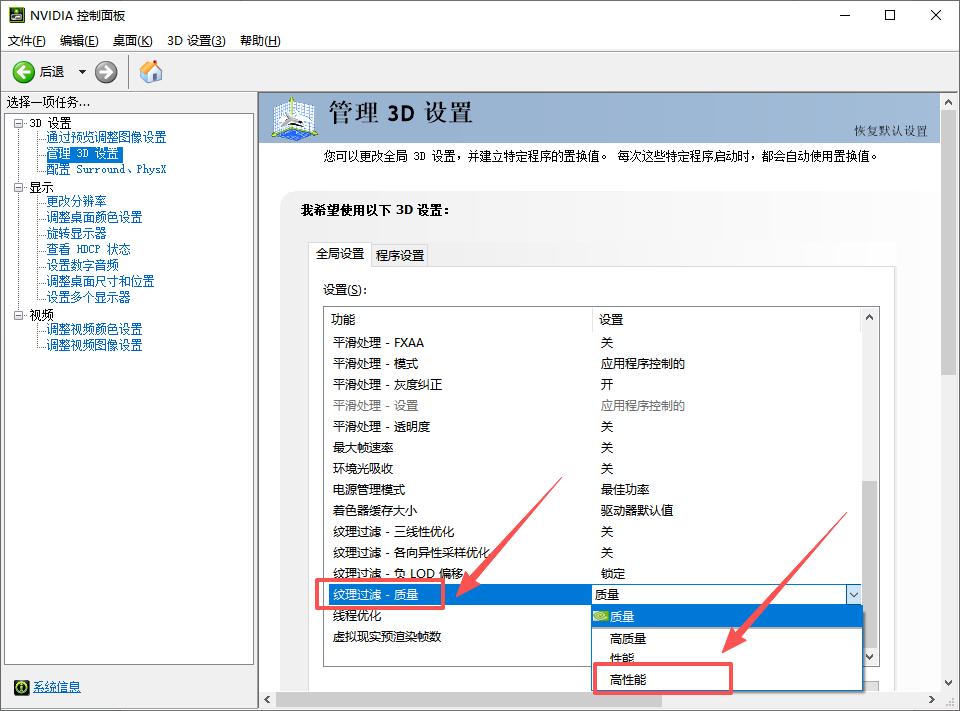This screenshot has height=711, width=960.
Task: Select the 平滑处理 - 透明度 row
Action: pyautogui.click(x=592, y=427)
